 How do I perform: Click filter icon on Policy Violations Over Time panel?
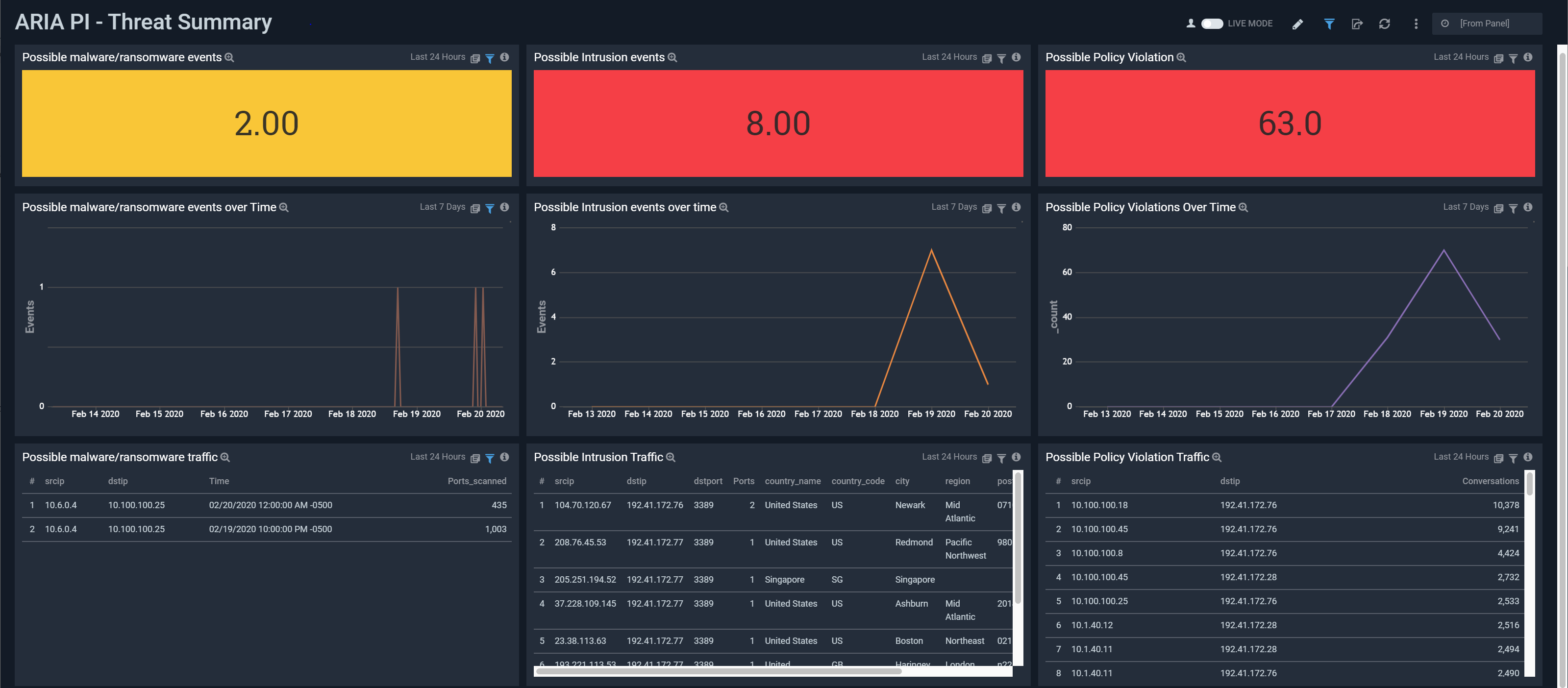click(1513, 209)
